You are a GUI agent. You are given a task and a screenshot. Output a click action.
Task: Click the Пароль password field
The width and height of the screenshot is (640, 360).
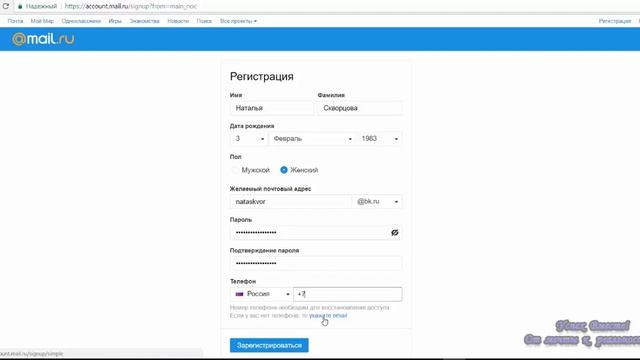[316, 233]
